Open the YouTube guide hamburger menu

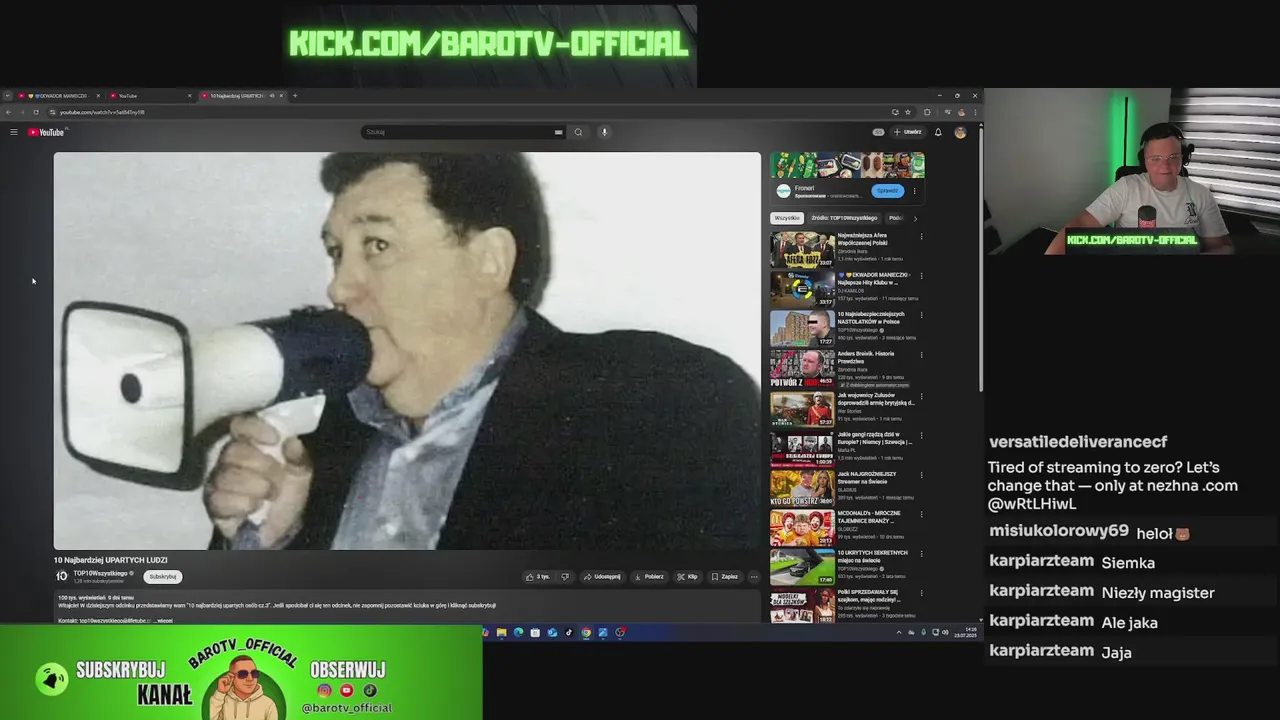(14, 132)
